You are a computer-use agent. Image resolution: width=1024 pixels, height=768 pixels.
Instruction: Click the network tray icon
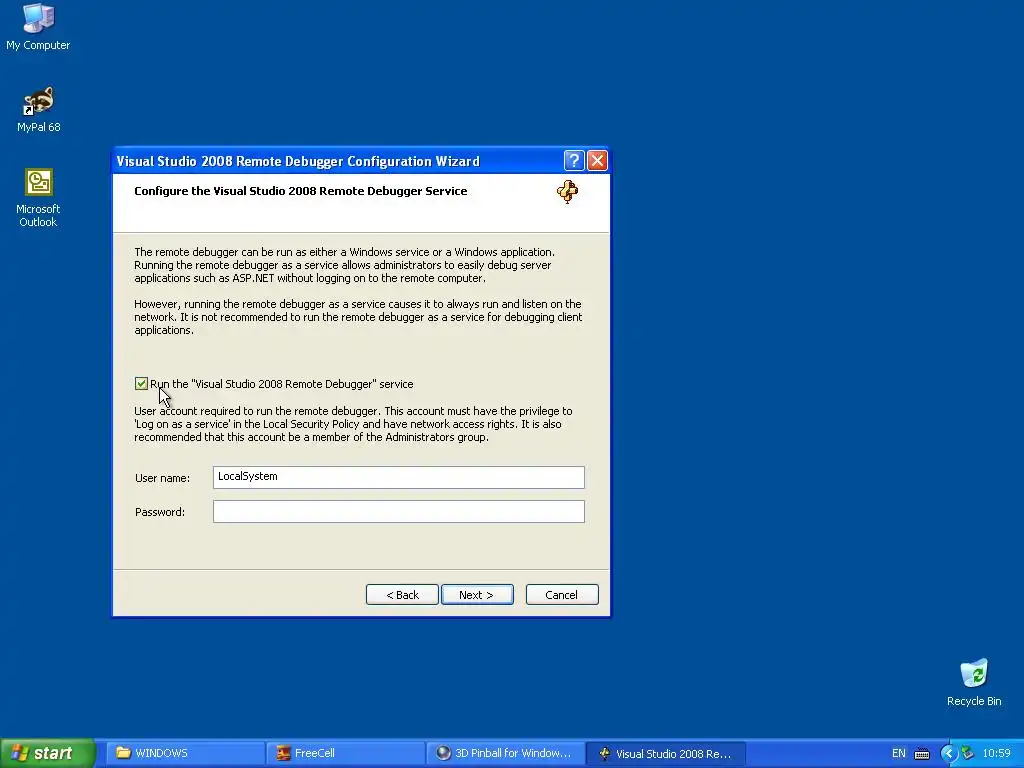[x=968, y=753]
